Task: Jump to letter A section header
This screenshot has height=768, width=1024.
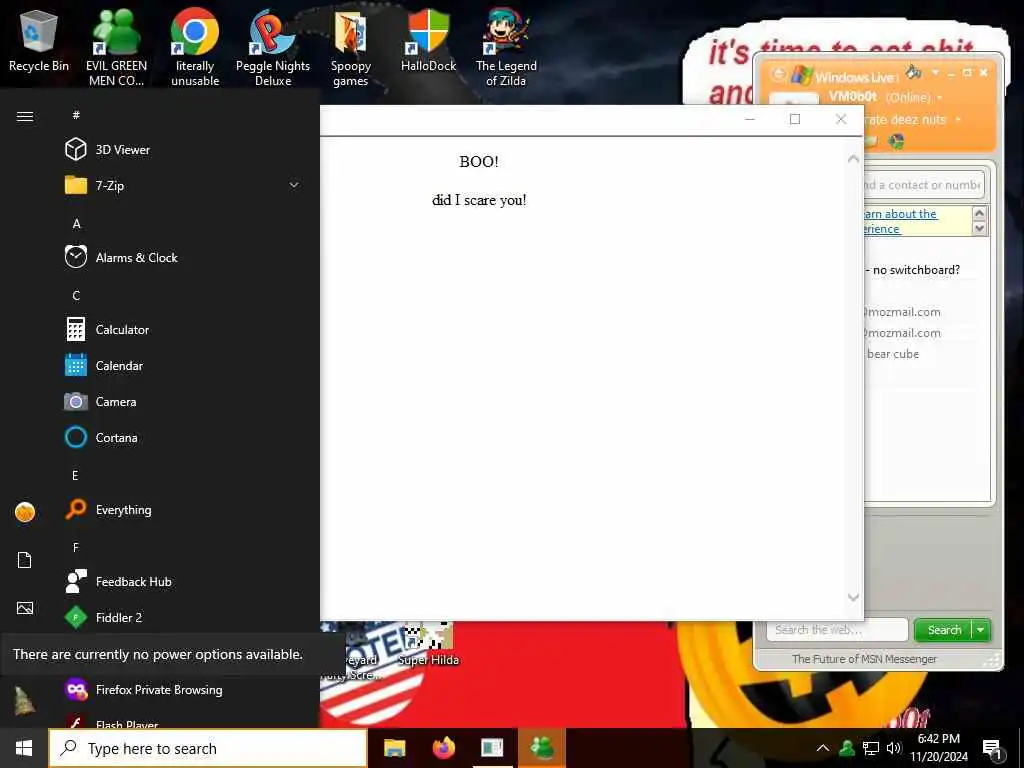Action: point(76,223)
